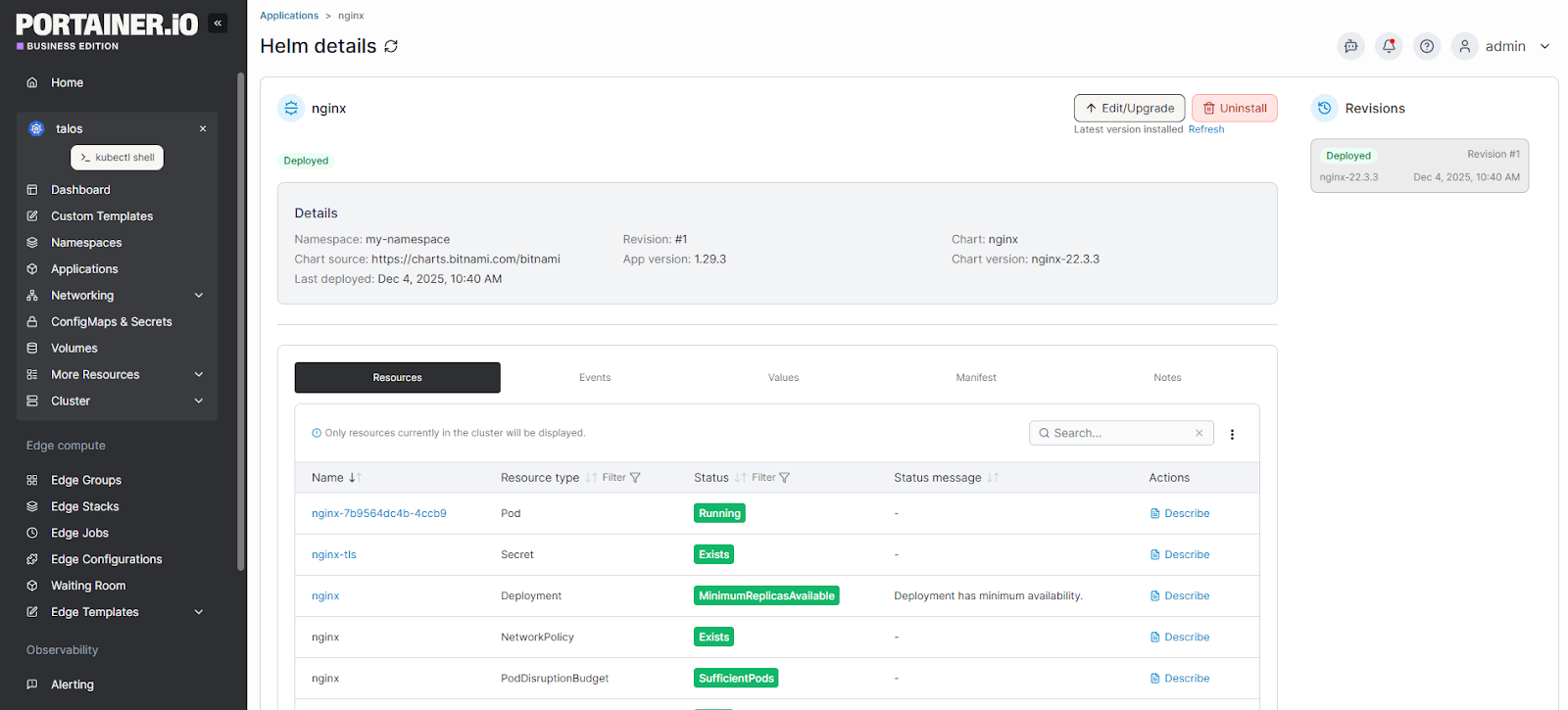Expand the Networking menu chevron

(199, 296)
